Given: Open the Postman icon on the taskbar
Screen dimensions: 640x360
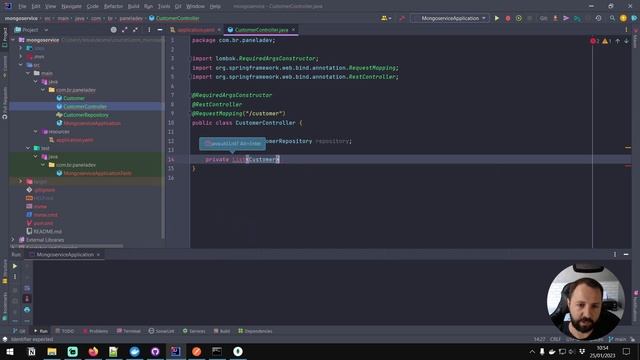Looking at the screenshot, I should (x=196, y=351).
